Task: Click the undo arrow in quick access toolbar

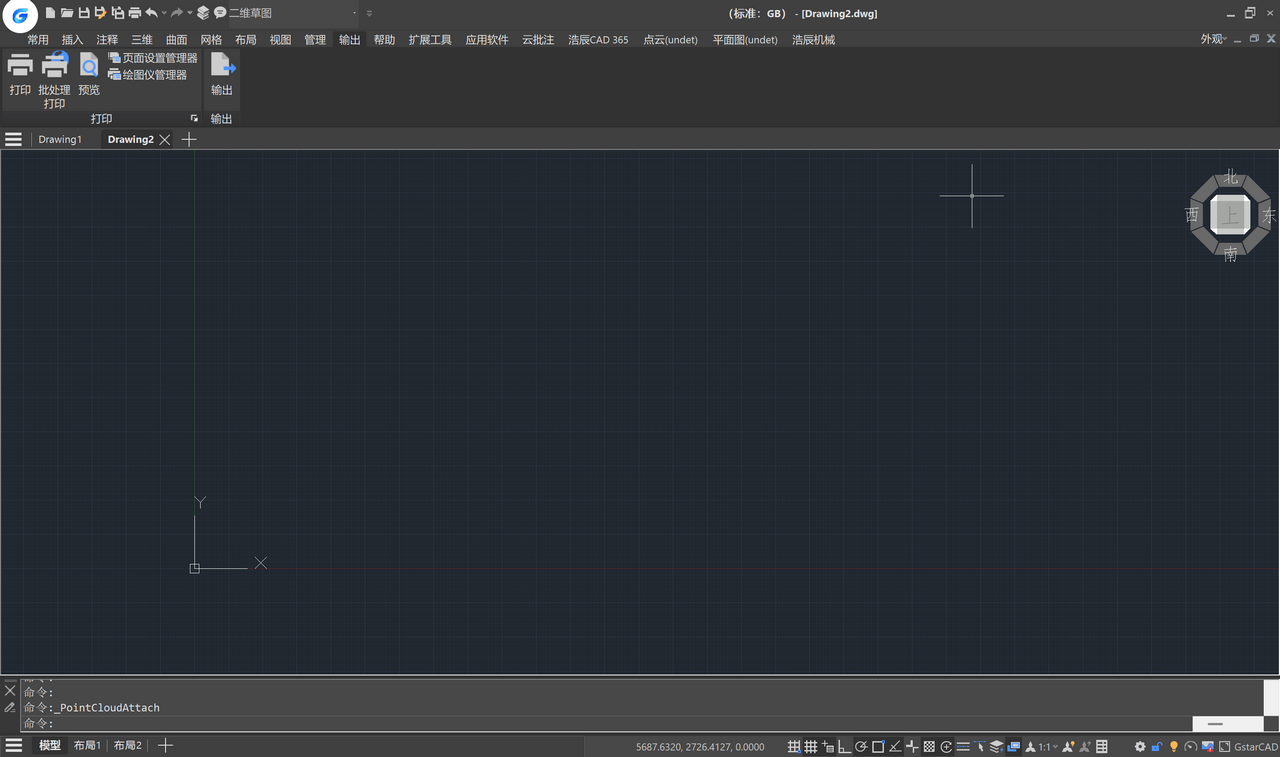Action: point(151,13)
